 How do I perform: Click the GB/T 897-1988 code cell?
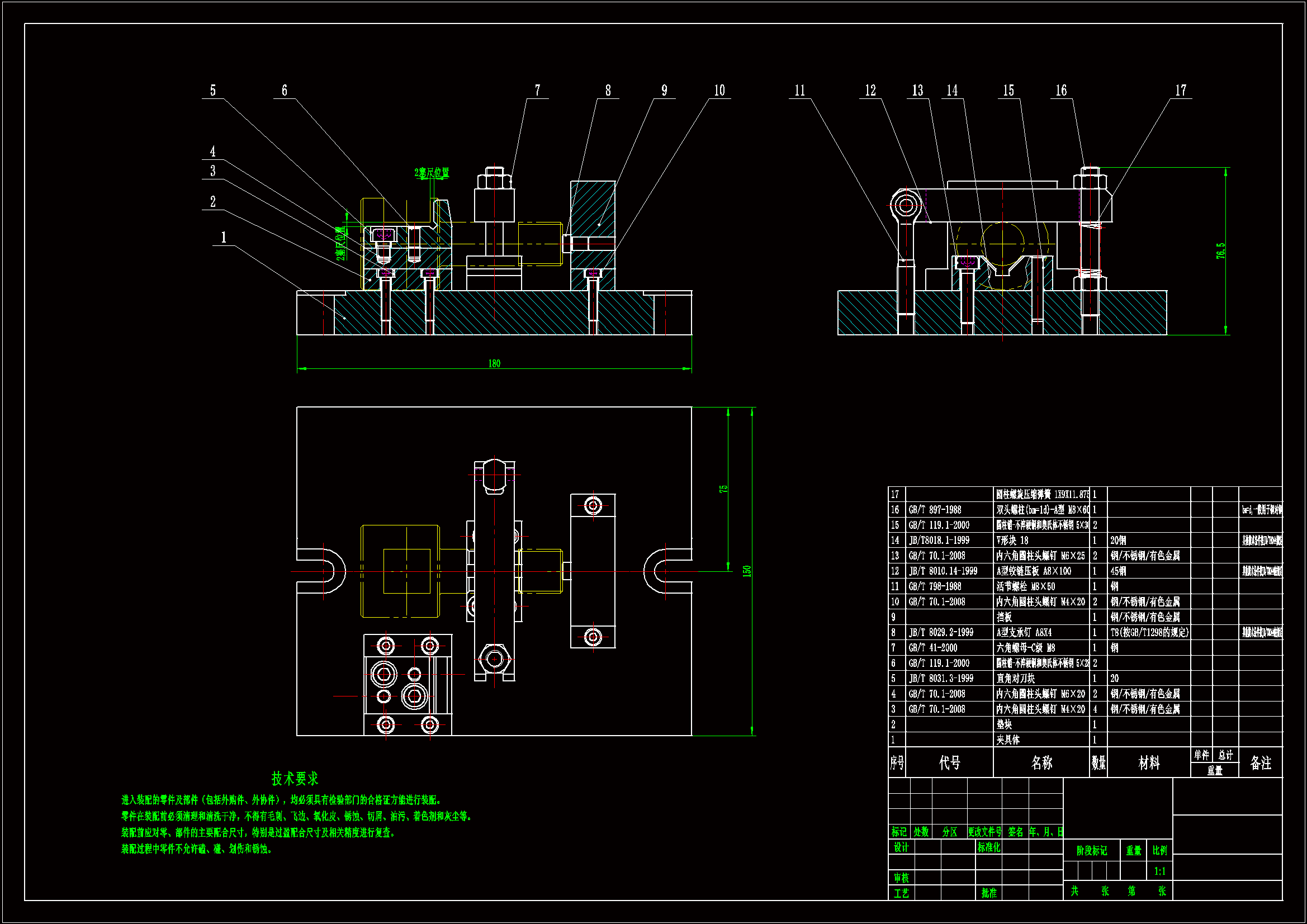tap(934, 510)
